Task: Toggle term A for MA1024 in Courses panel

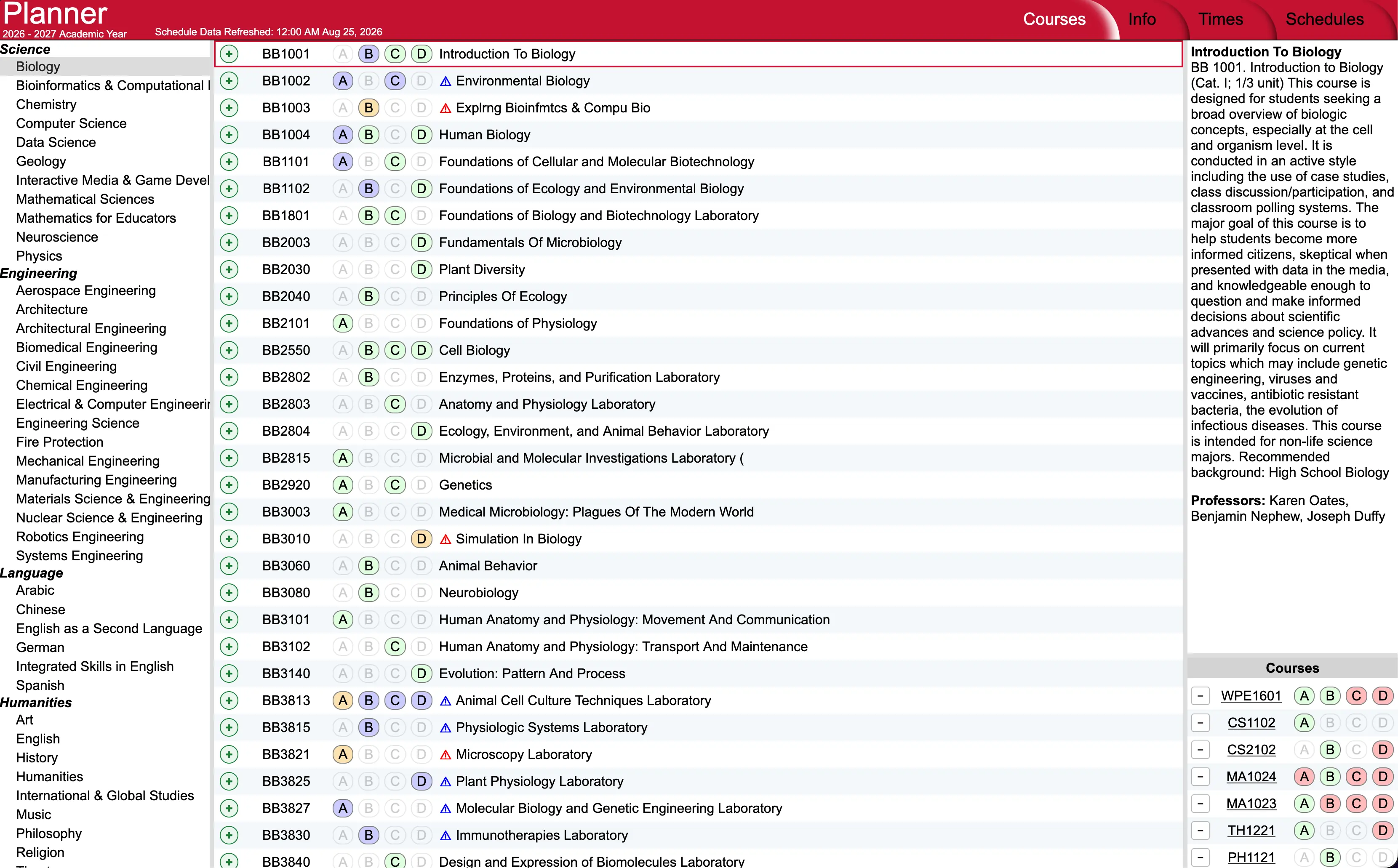Action: pyautogui.click(x=1305, y=777)
